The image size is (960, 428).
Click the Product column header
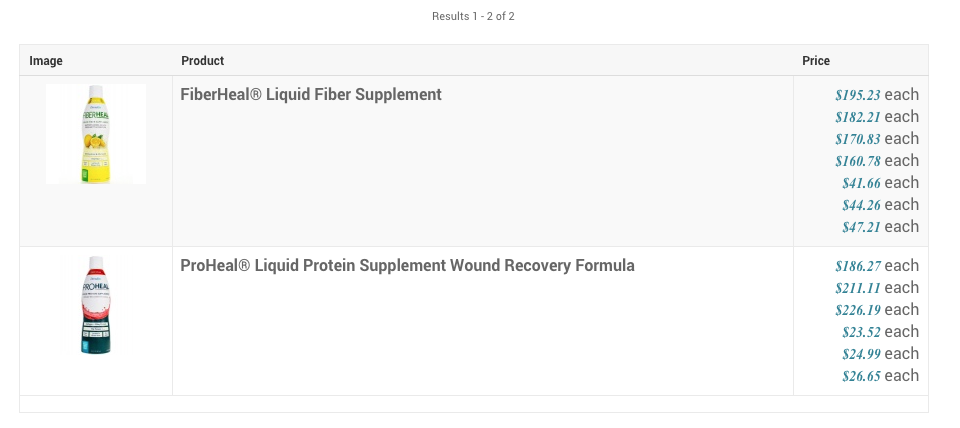[x=202, y=61]
